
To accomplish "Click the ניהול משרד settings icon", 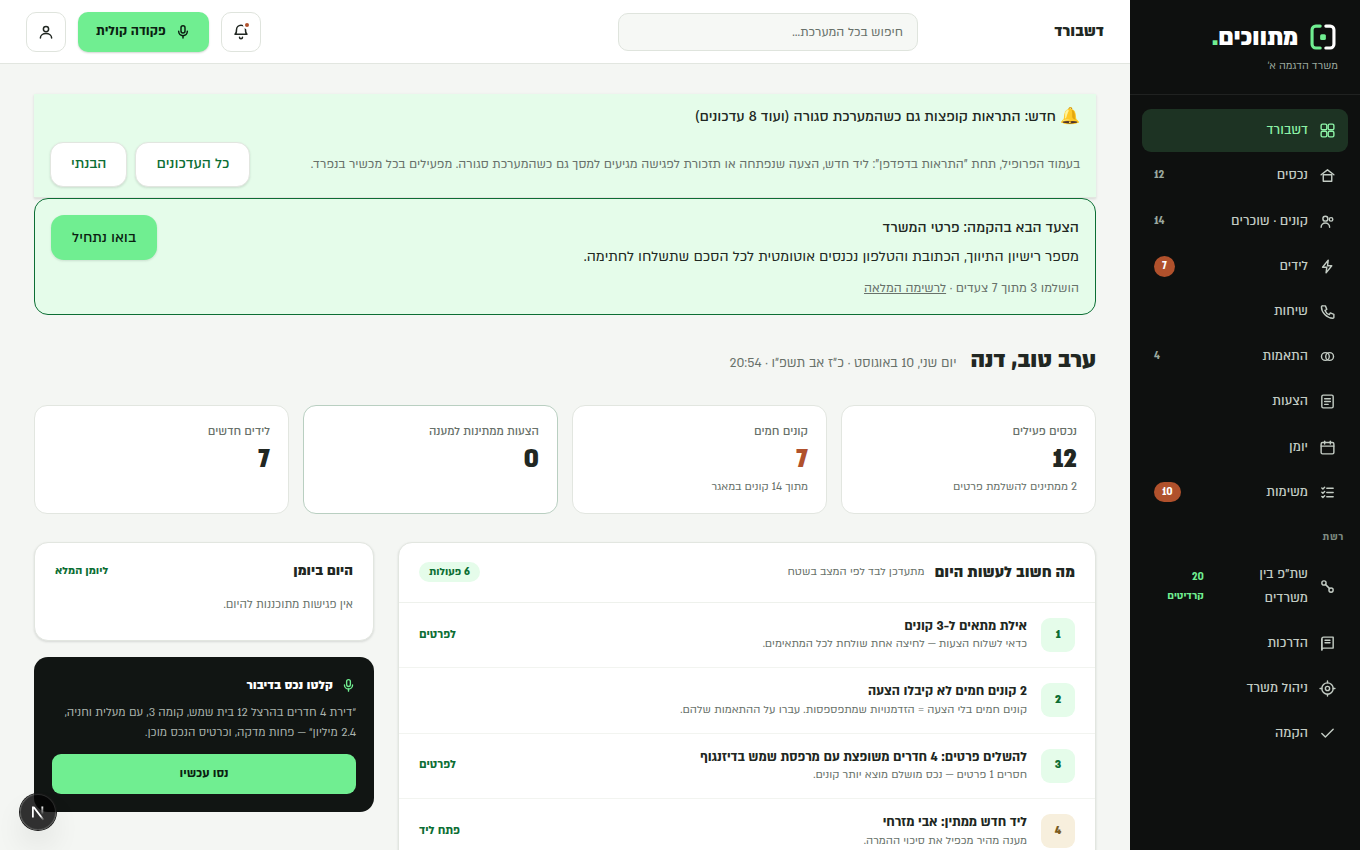I will pos(1327,688).
